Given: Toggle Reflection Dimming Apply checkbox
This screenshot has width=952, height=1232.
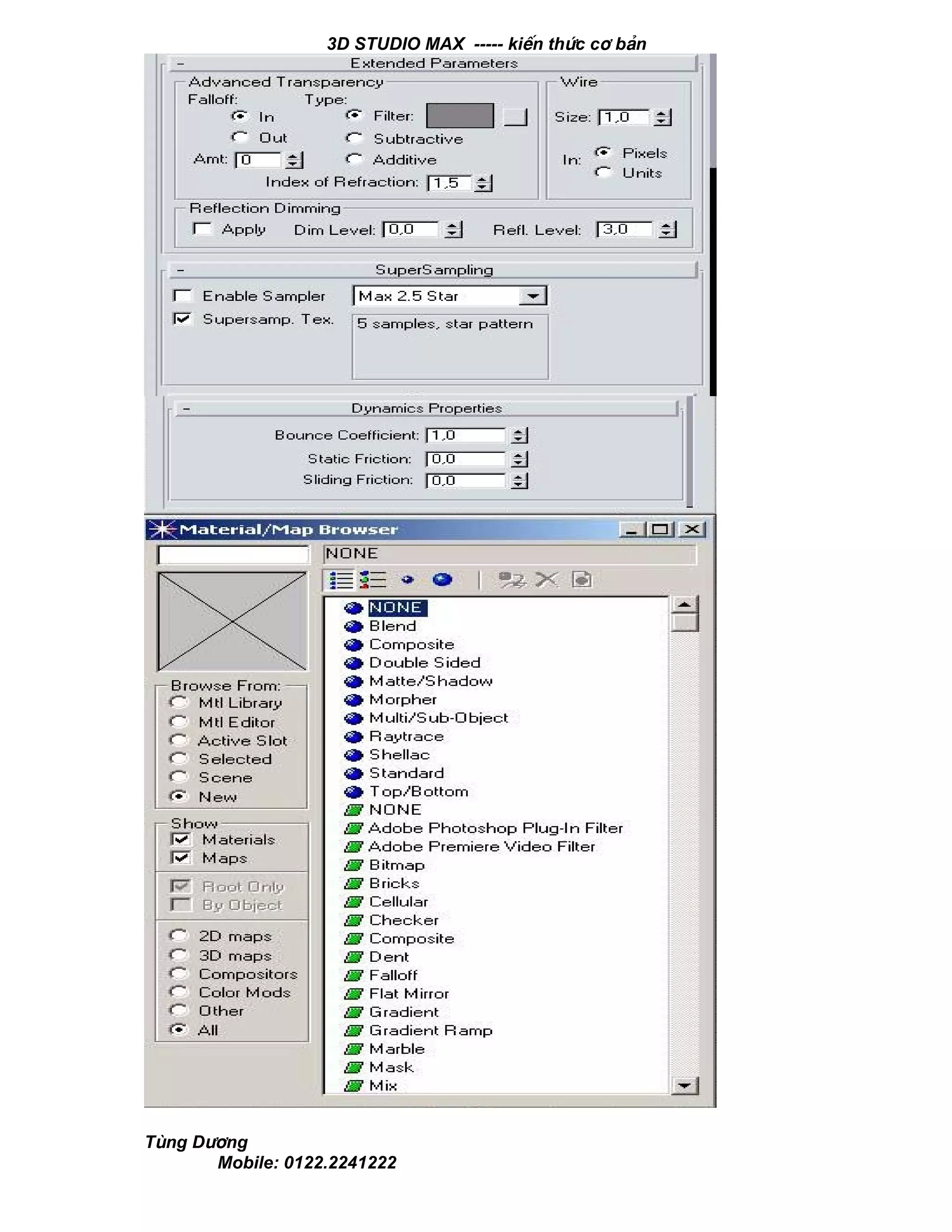Looking at the screenshot, I should coord(201,229).
